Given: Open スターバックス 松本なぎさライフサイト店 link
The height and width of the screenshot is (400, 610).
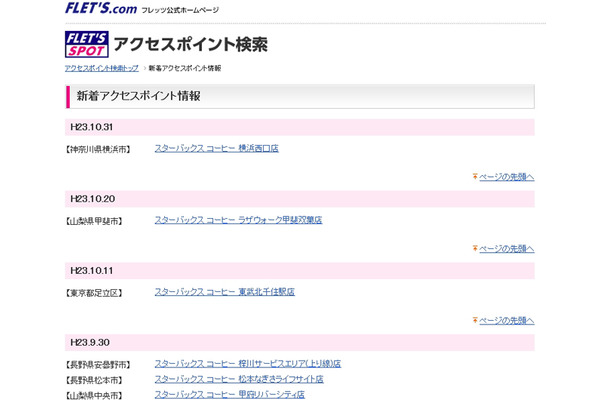Looking at the screenshot, I should 239,379.
